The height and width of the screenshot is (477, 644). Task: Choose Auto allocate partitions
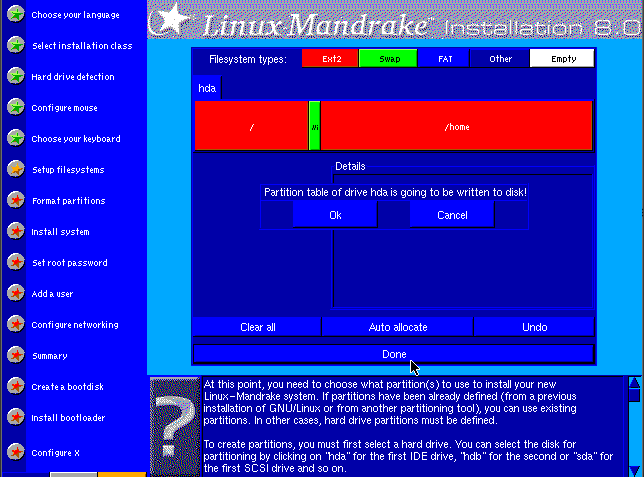click(397, 327)
